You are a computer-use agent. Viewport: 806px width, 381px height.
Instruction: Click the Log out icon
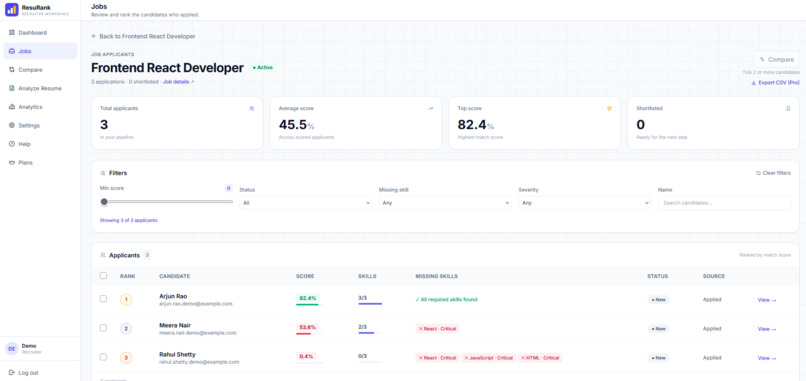pos(12,373)
